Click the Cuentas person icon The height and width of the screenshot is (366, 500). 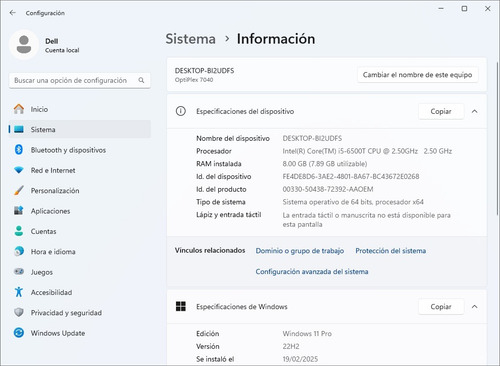19,231
